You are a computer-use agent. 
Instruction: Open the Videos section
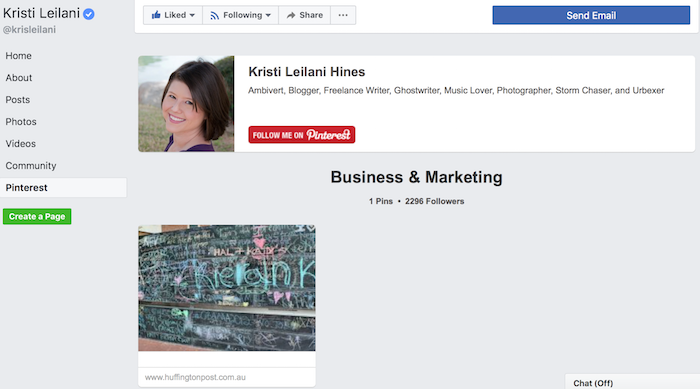pyautogui.click(x=21, y=143)
